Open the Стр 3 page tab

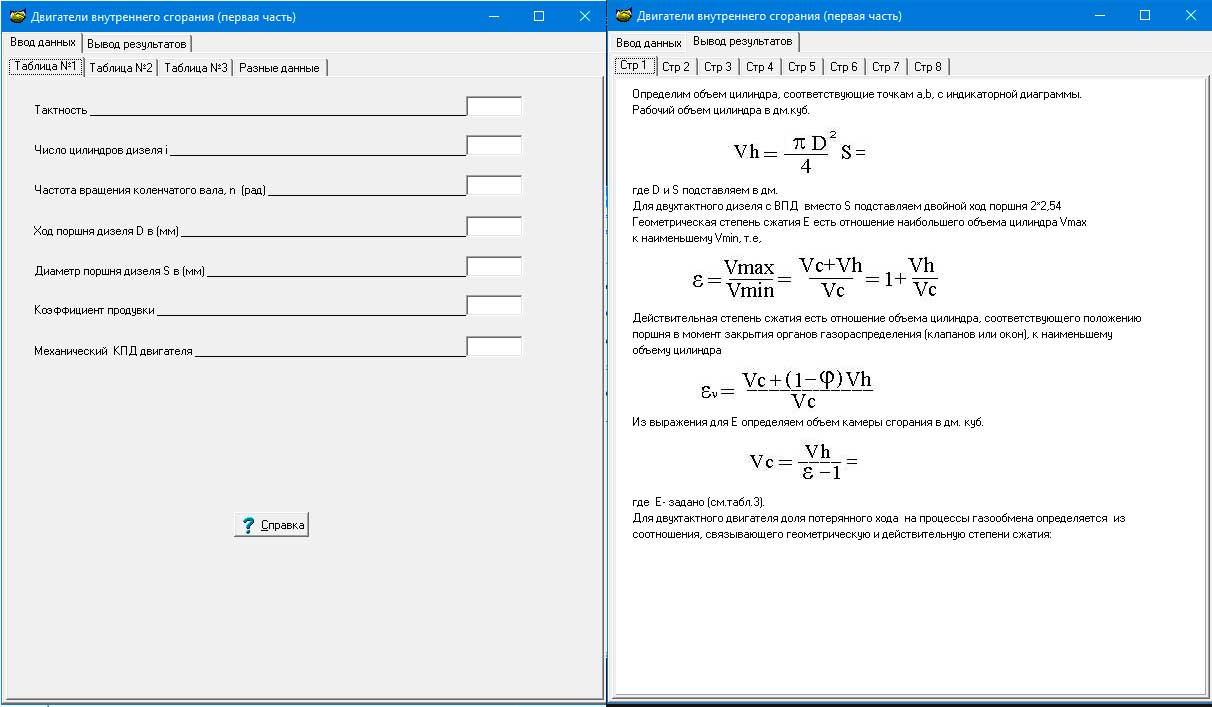pos(718,67)
